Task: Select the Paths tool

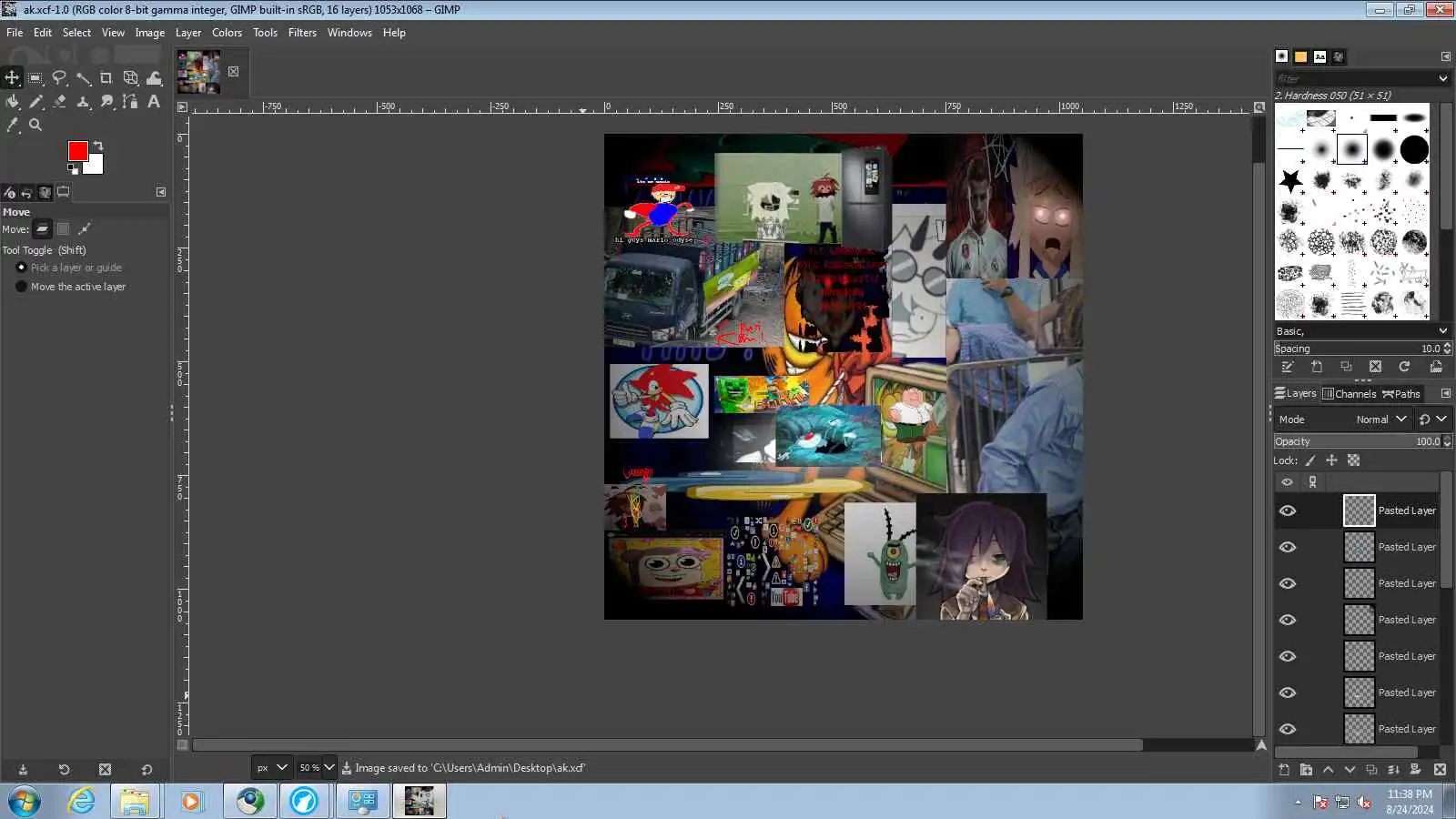Action: pyautogui.click(x=130, y=102)
